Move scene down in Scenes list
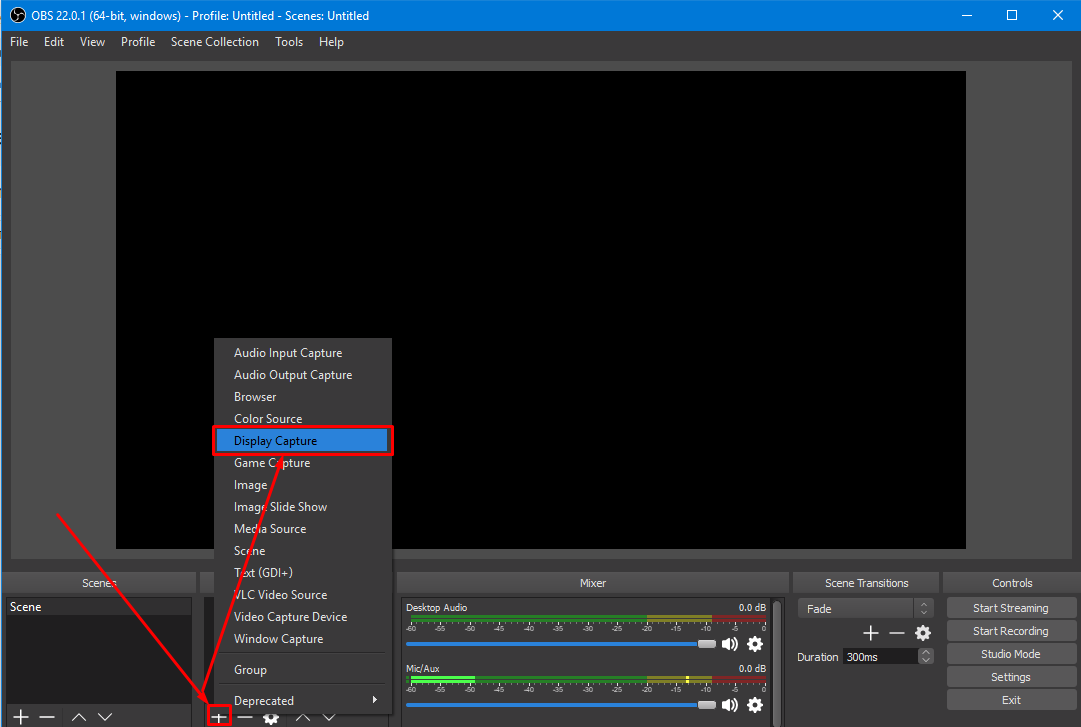The image size is (1081, 727). 105,717
